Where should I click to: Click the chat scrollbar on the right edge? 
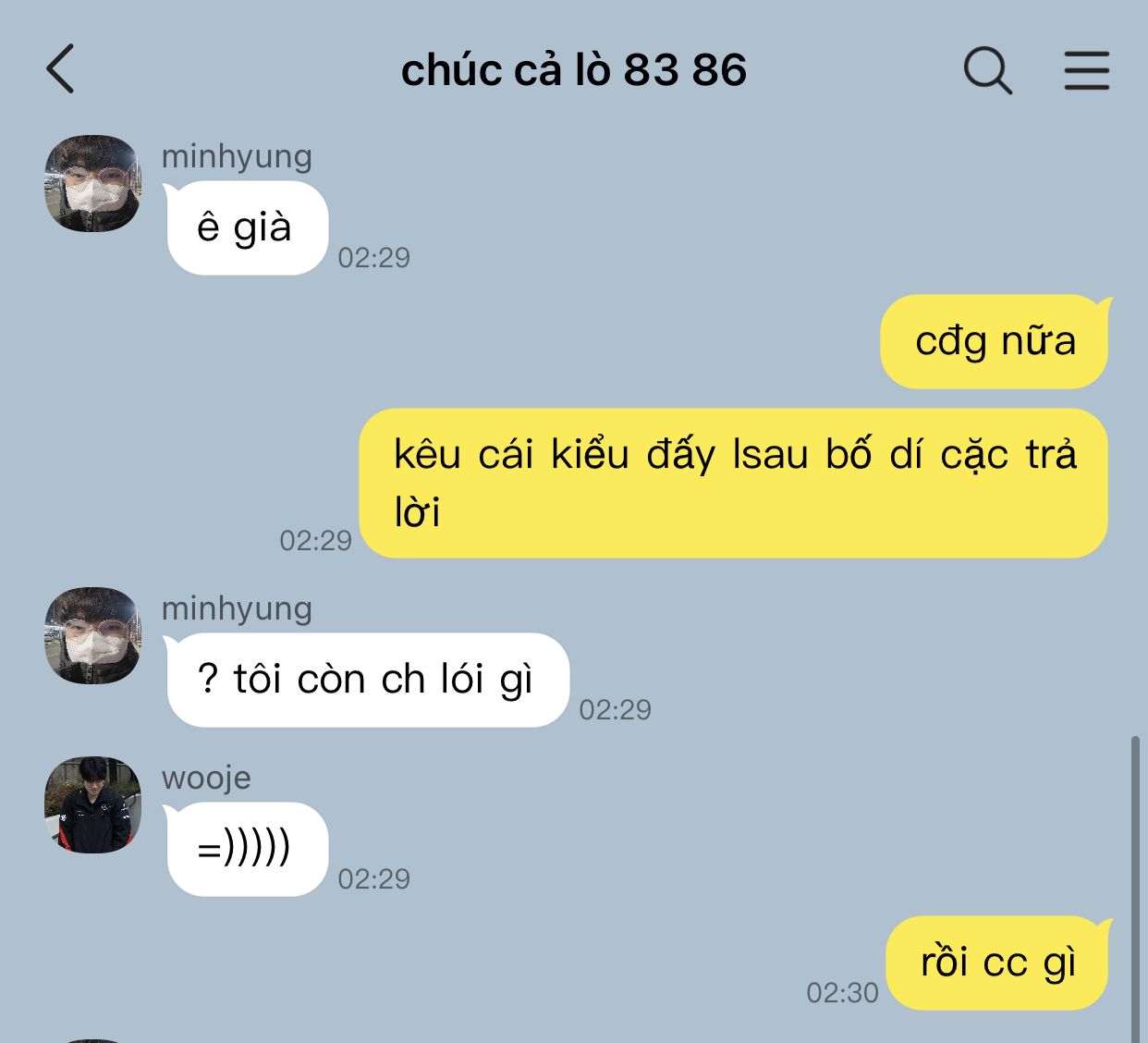[1135, 889]
